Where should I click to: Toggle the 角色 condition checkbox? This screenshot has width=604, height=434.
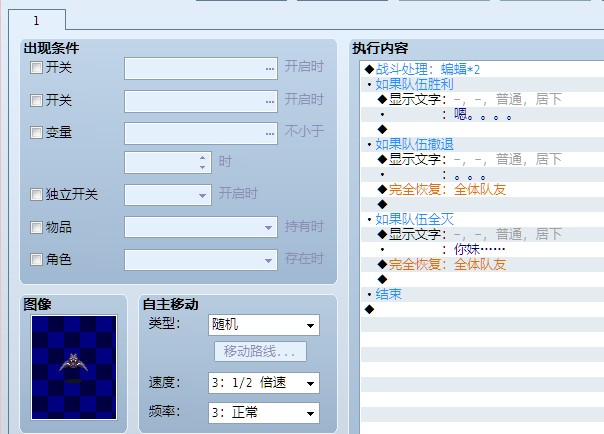37,259
